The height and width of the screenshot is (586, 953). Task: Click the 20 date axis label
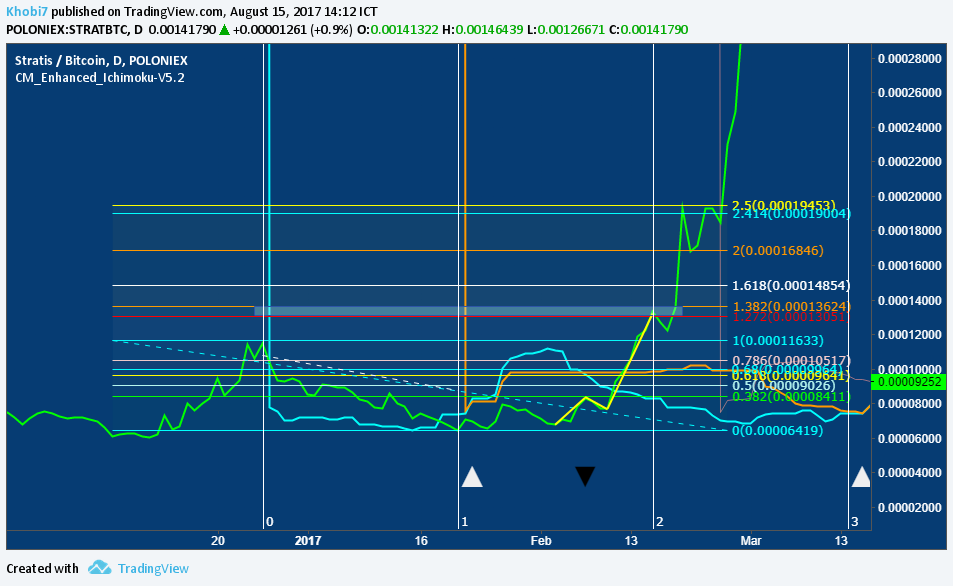(218, 540)
